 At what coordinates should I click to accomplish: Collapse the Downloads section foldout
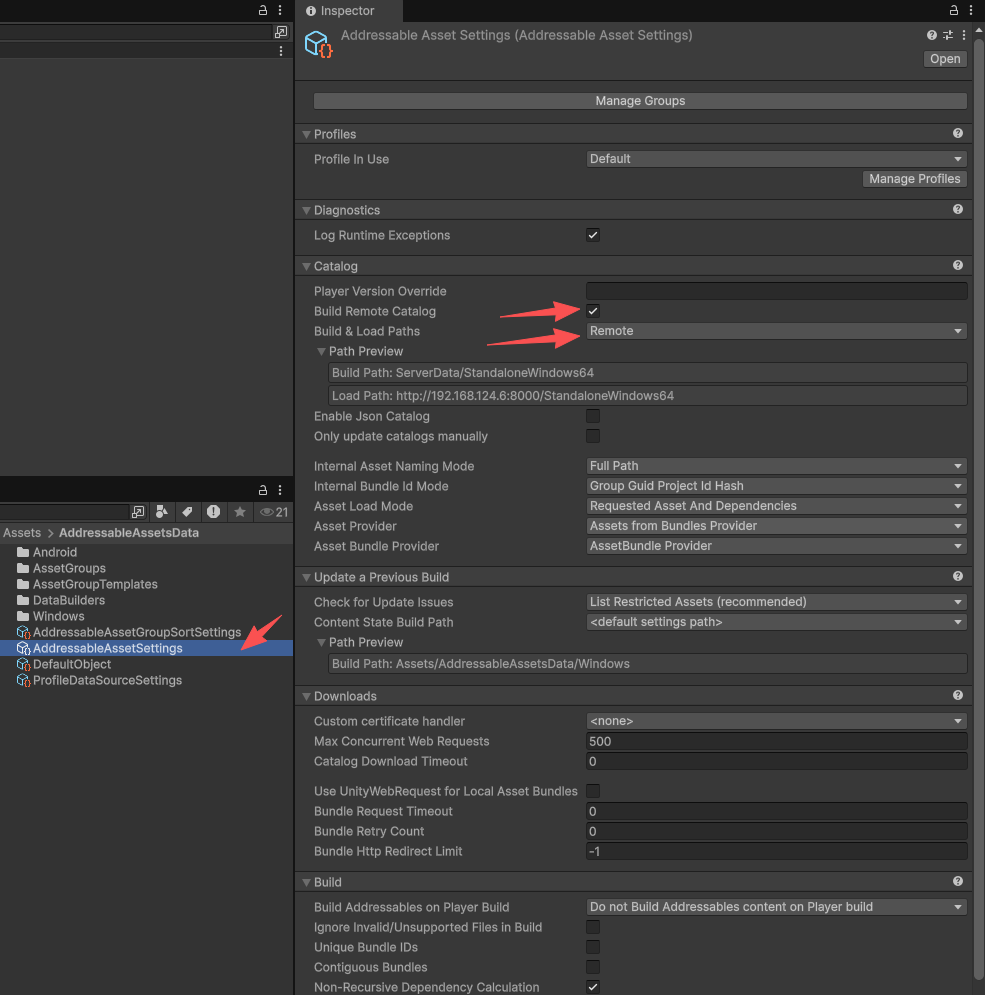(x=307, y=696)
